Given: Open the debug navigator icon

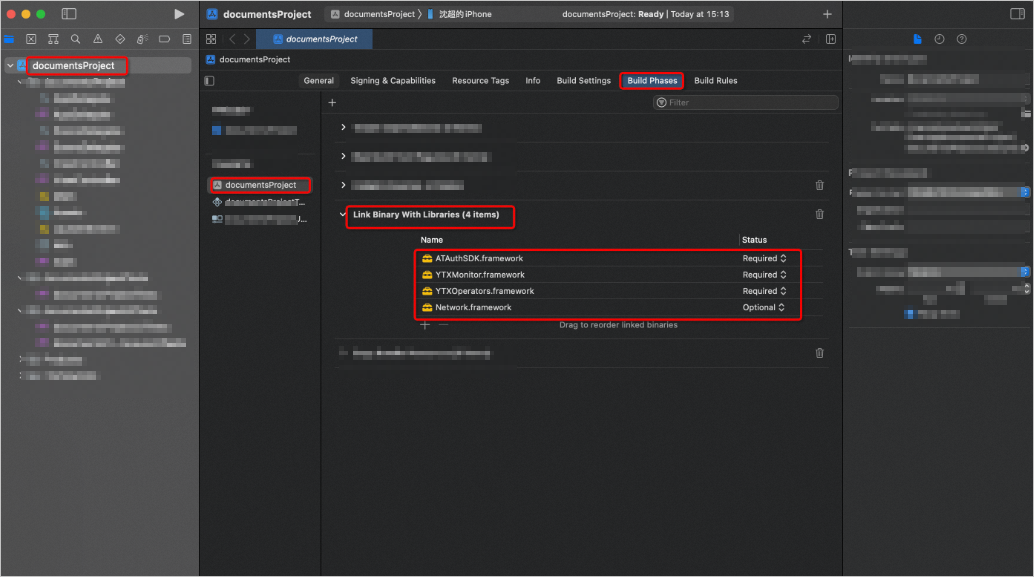Looking at the screenshot, I should click(142, 39).
